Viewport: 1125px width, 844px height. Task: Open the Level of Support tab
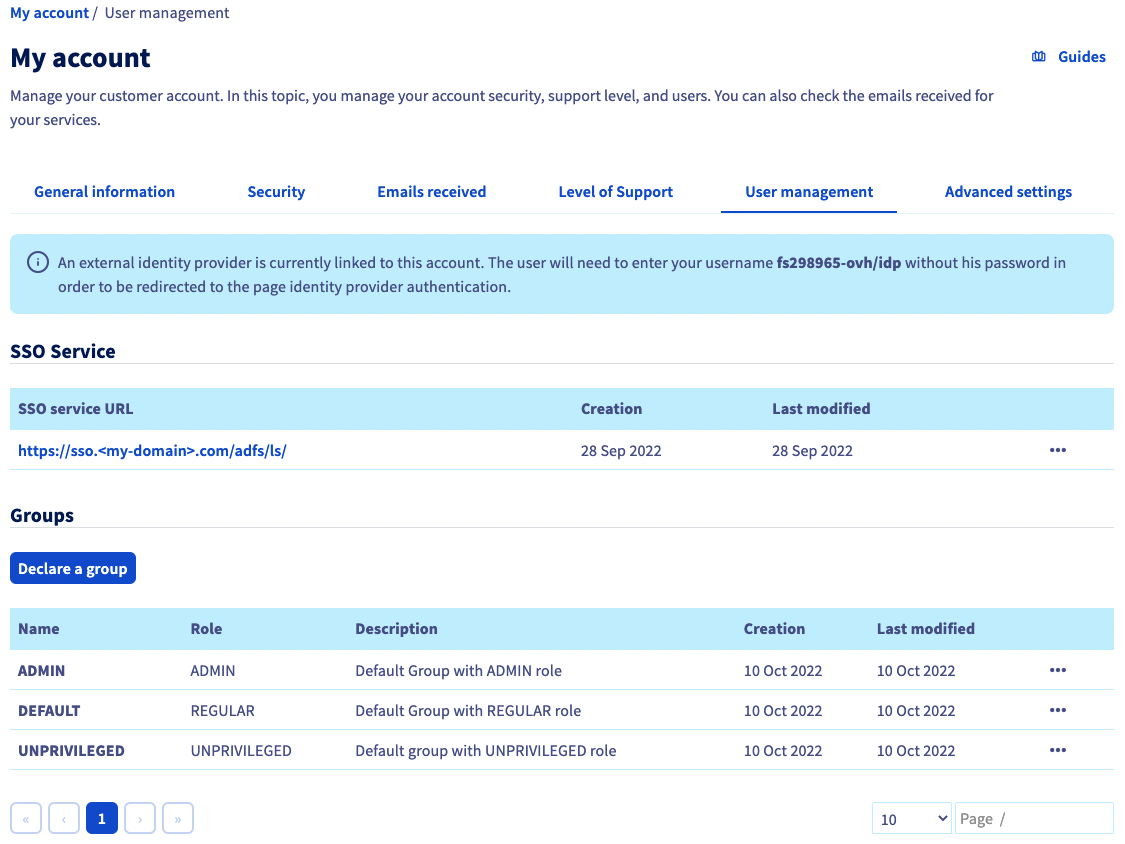[616, 192]
